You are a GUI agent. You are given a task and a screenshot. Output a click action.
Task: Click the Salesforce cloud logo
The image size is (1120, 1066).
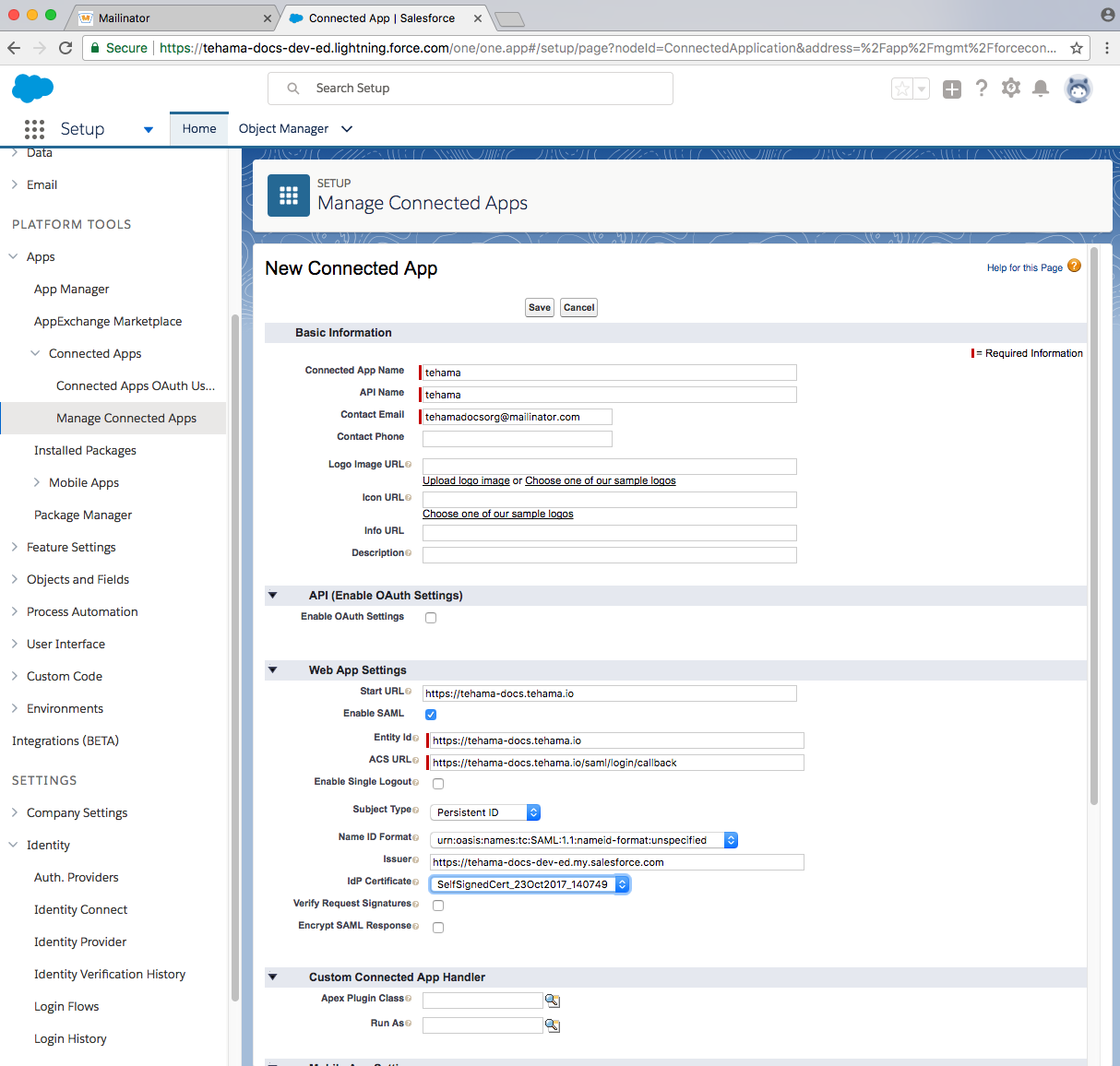(33, 89)
